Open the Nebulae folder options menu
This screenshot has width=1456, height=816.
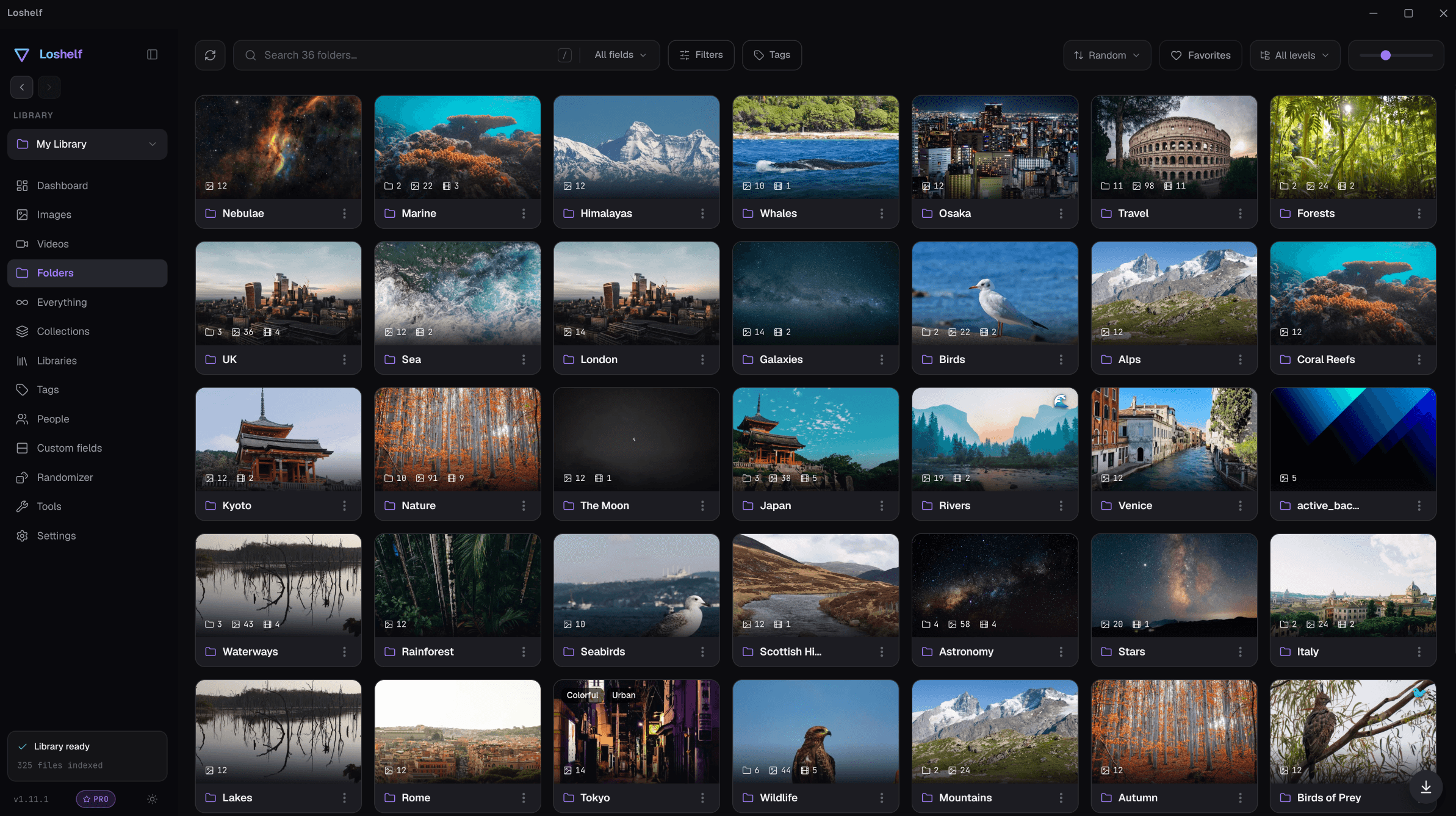click(344, 214)
